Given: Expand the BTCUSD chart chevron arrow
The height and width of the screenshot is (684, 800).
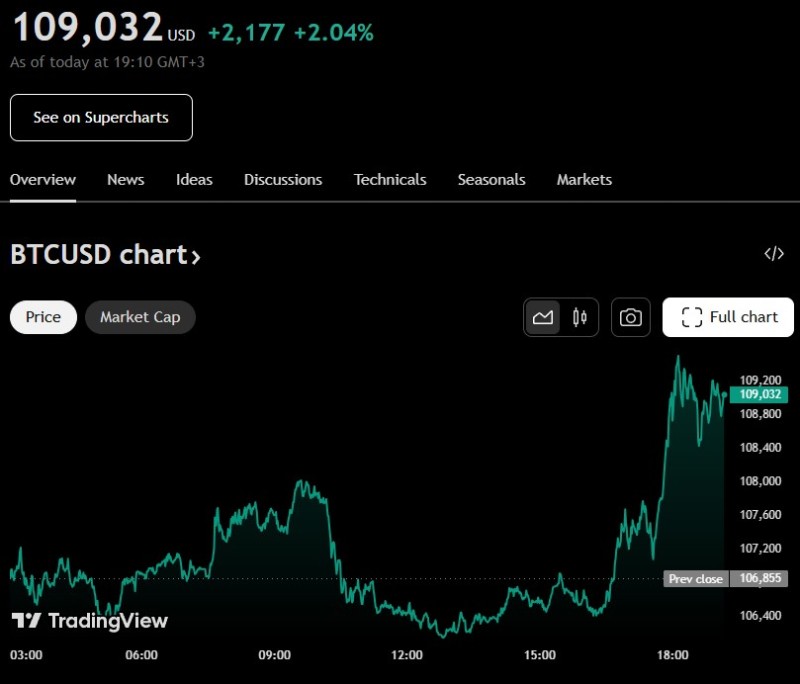Looking at the screenshot, I should (x=195, y=257).
